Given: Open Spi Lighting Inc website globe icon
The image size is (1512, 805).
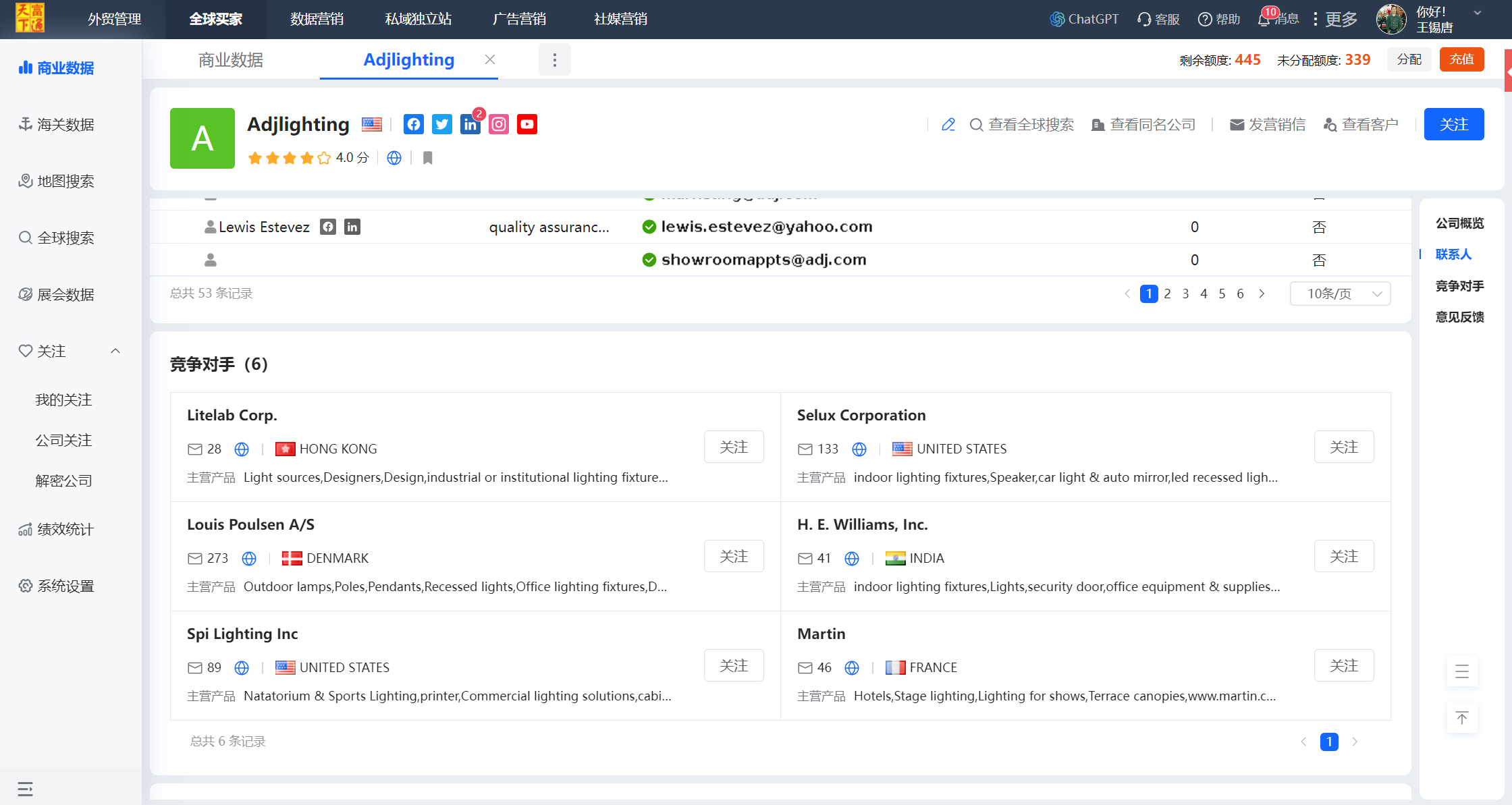Looking at the screenshot, I should (242, 668).
